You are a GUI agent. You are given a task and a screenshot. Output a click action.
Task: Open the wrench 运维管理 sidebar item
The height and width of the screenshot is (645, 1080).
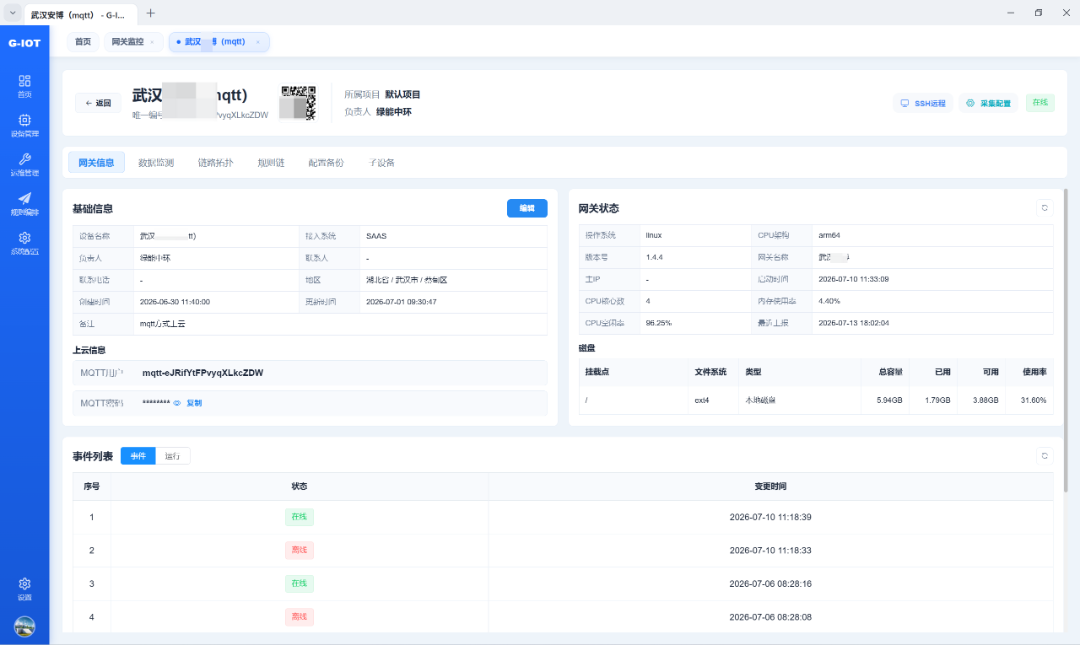(x=24, y=164)
